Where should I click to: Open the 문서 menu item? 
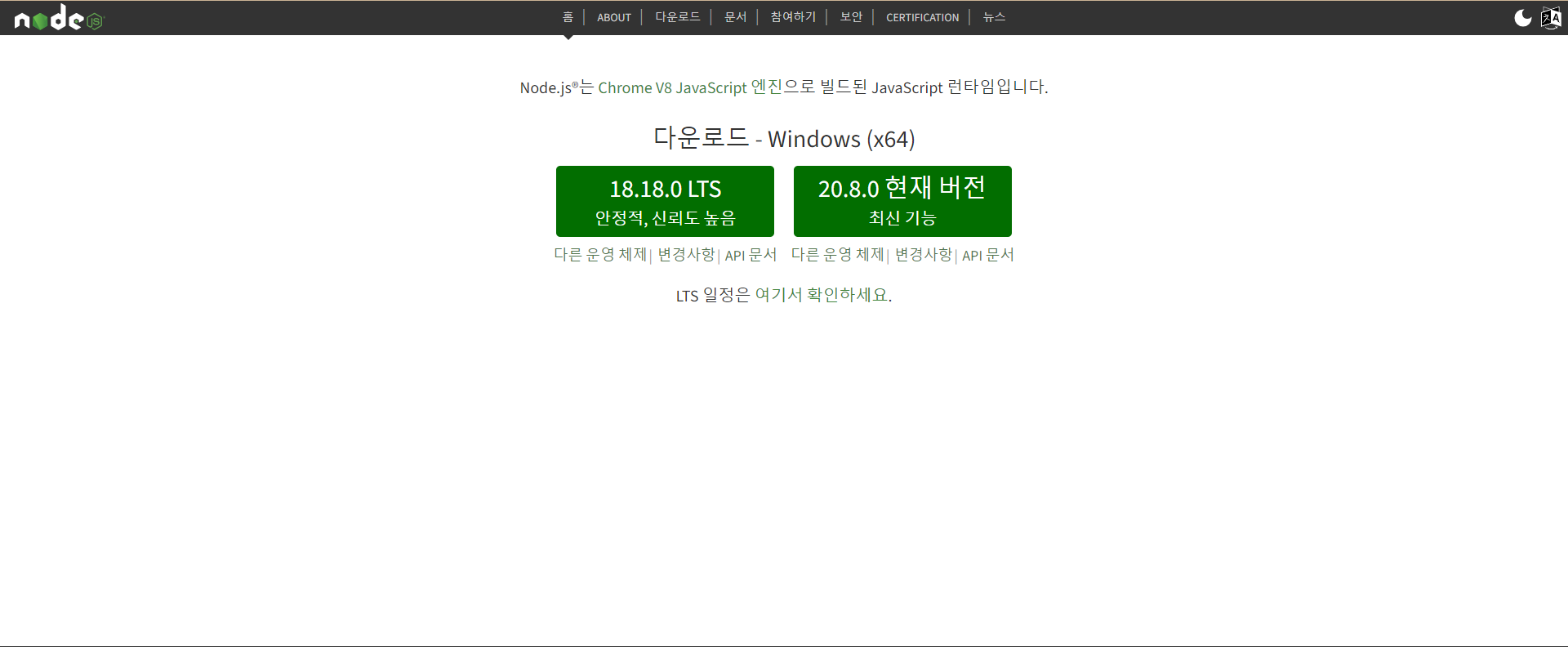(x=736, y=17)
